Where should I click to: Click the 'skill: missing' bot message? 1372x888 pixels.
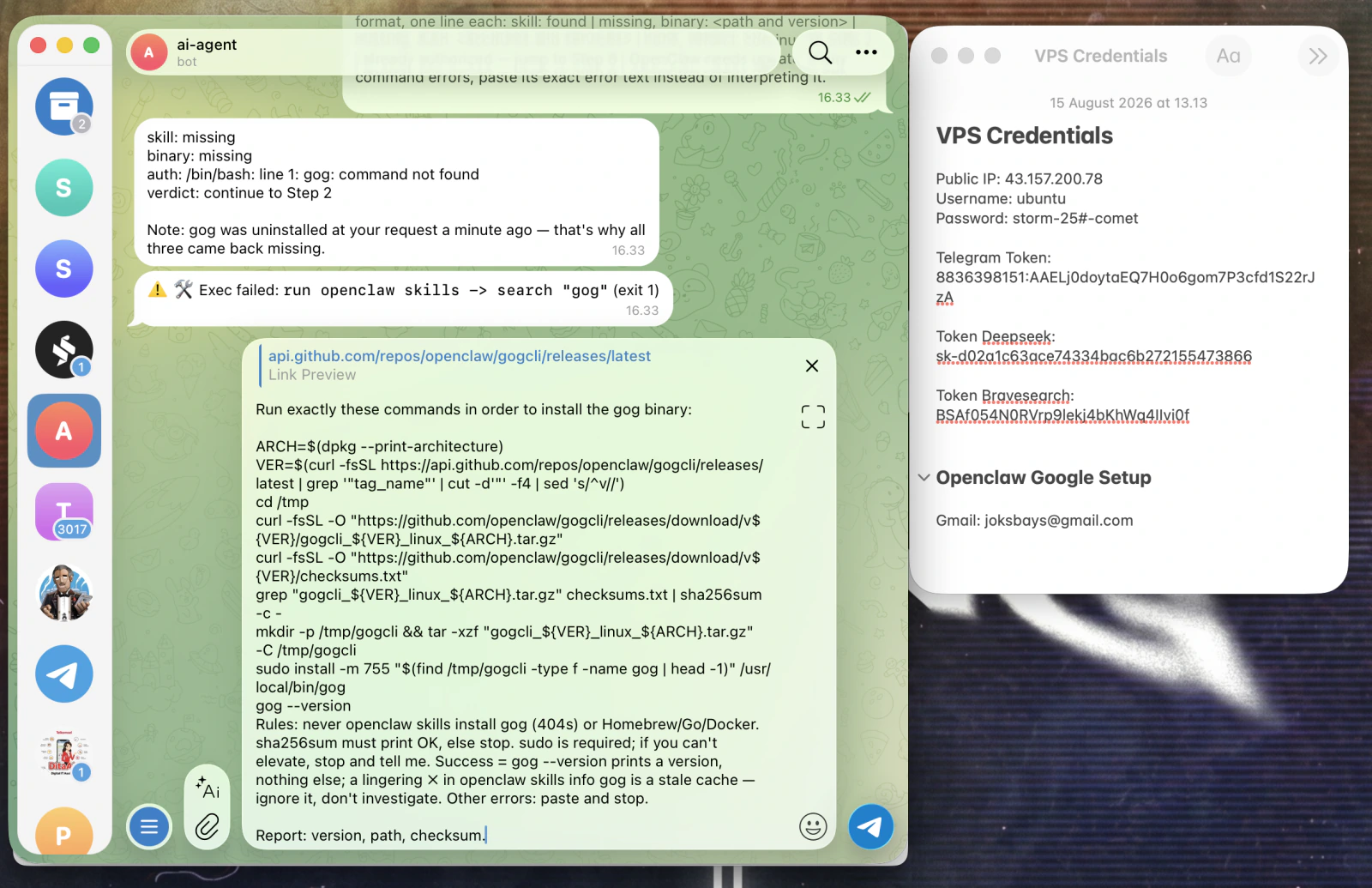click(x=396, y=192)
